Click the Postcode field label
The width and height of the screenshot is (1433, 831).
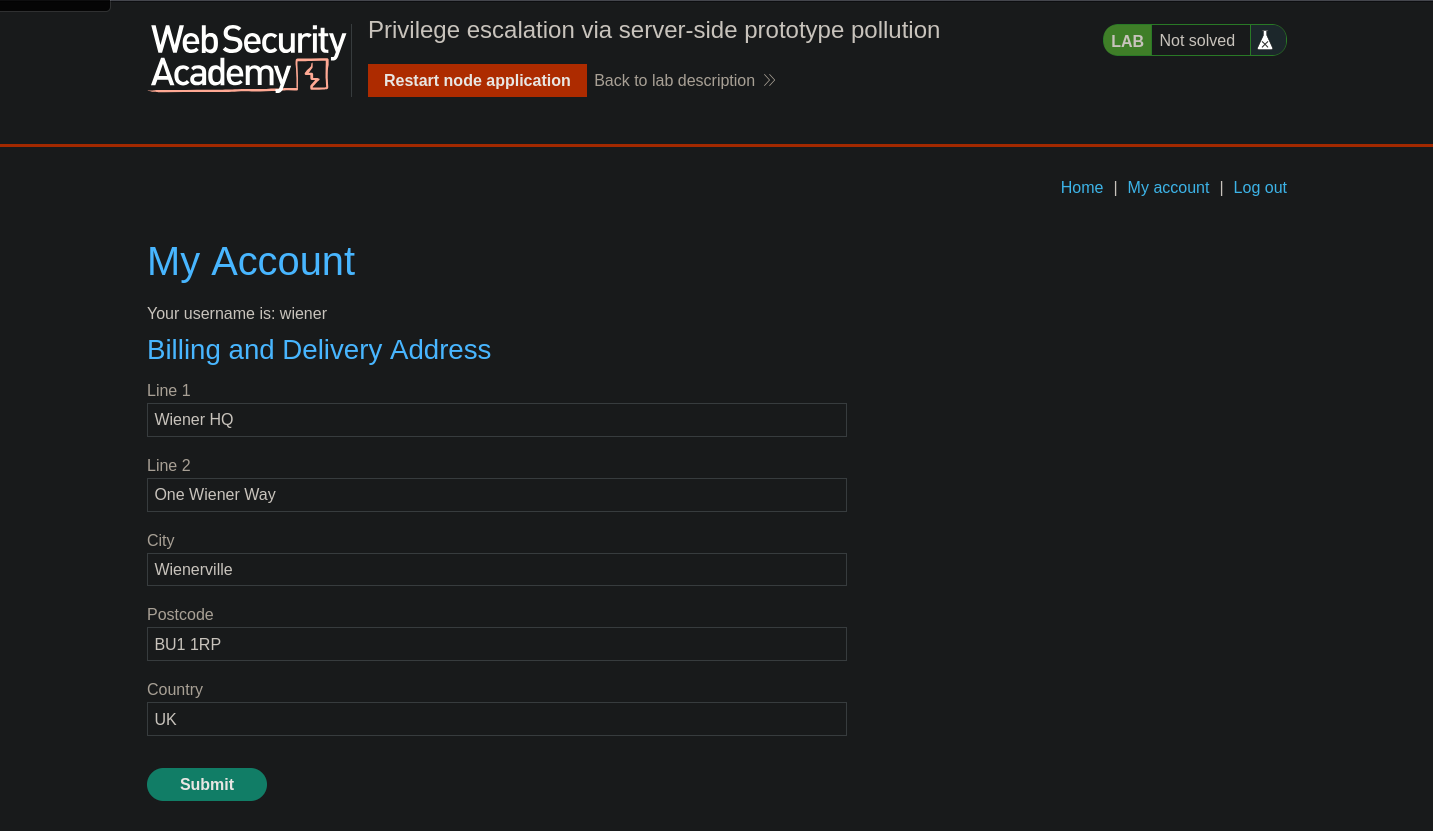[x=180, y=614]
